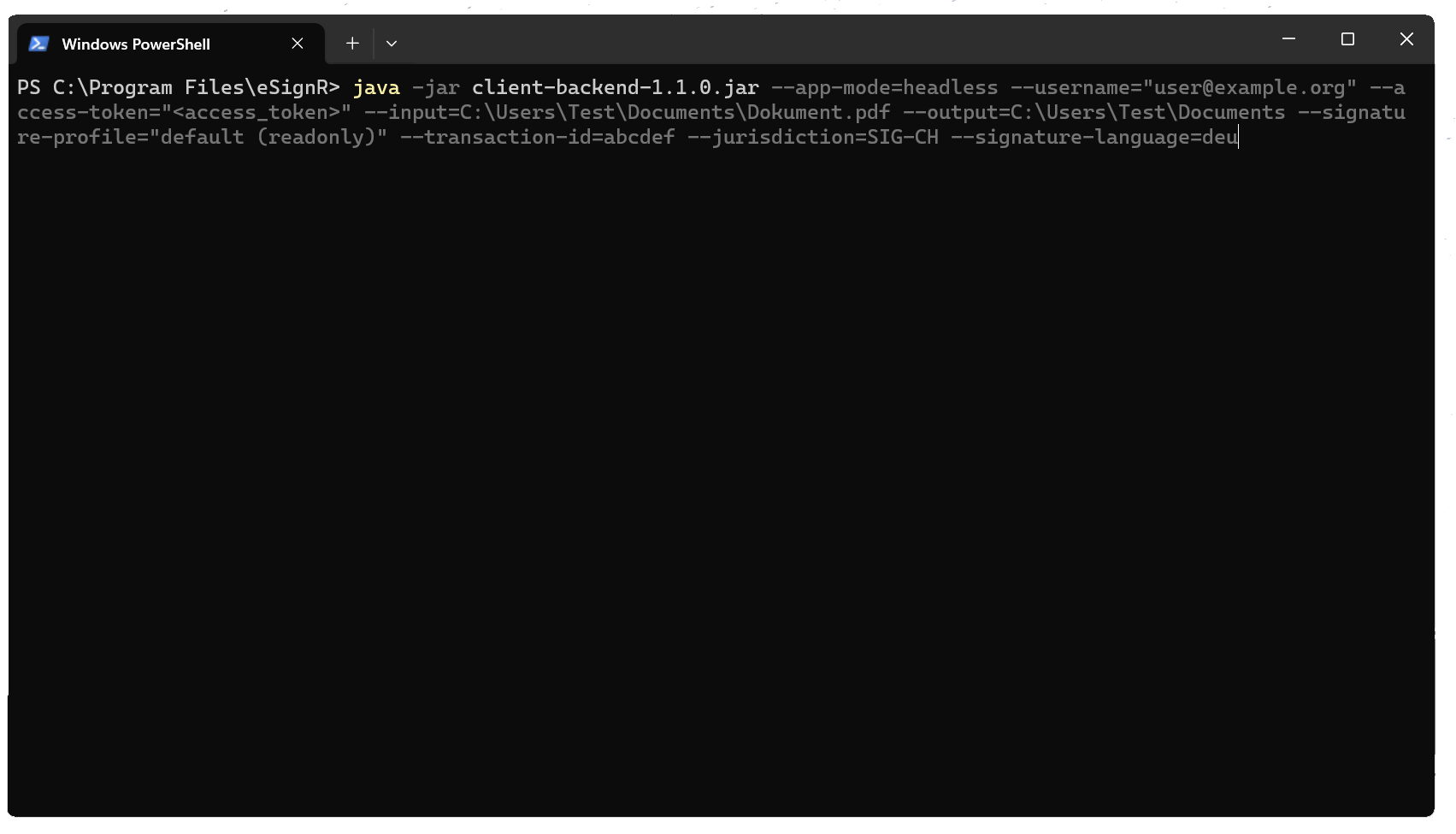Click the --username="user@example.org" parameter
The width and height of the screenshot is (1456, 834).
tap(1184, 87)
